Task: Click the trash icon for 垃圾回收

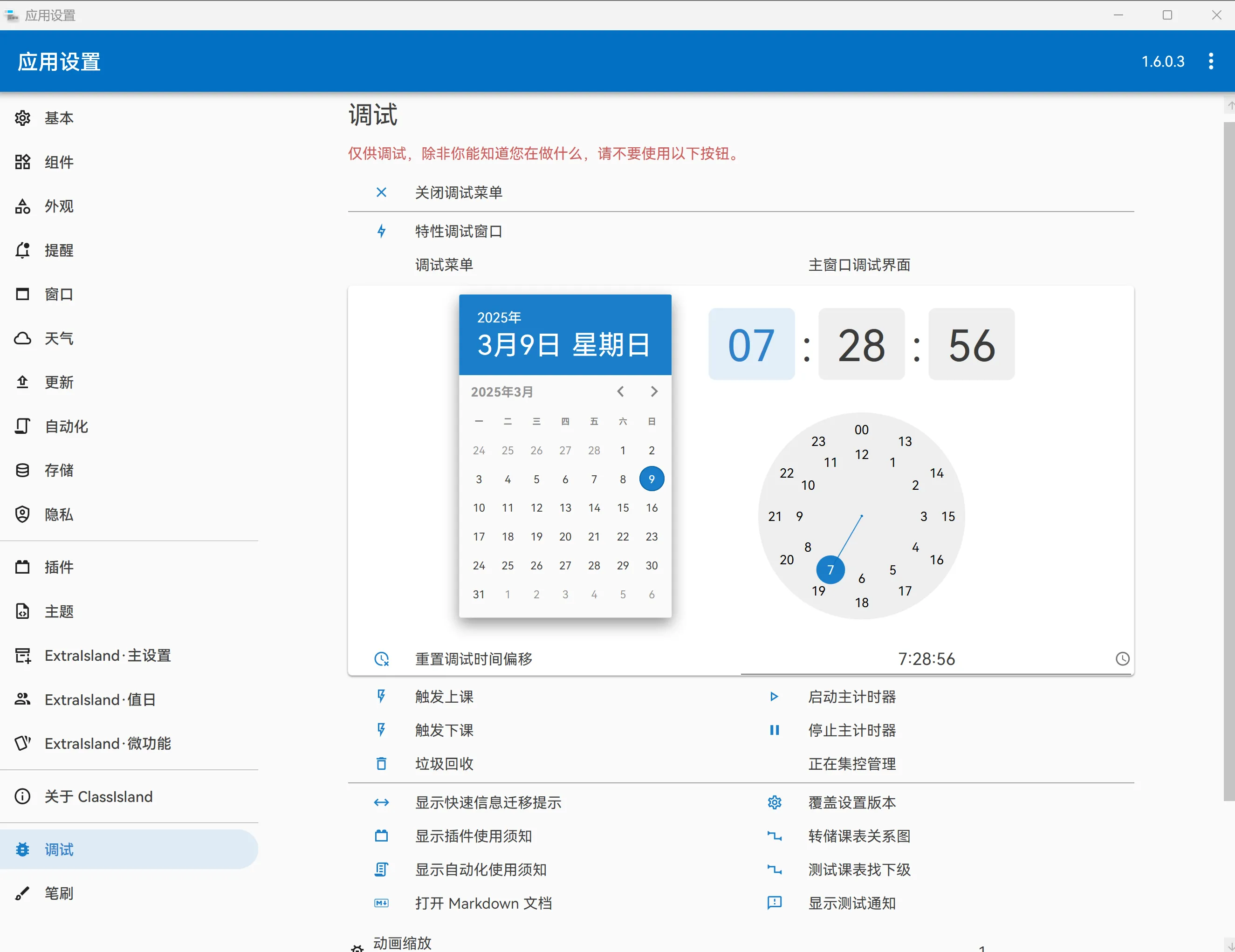Action: [382, 764]
